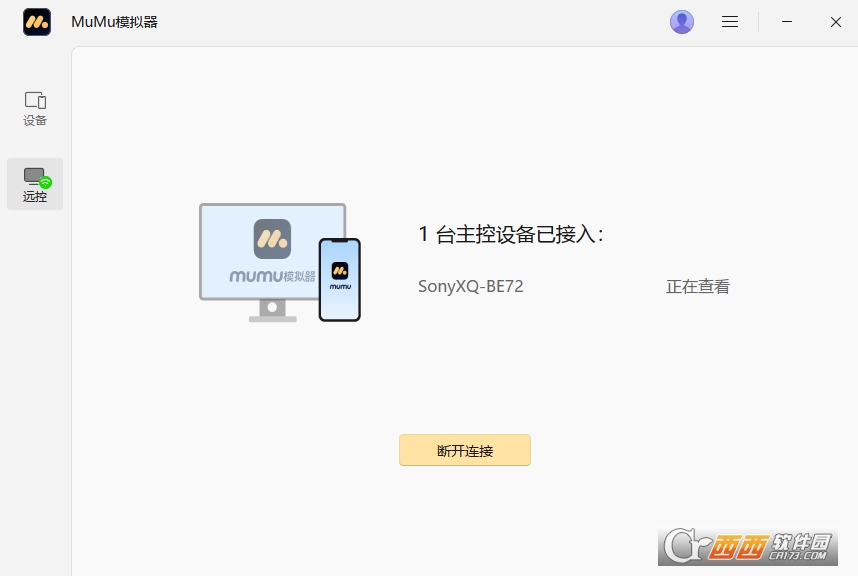Close the MuMu window
The height and width of the screenshot is (576, 858).
point(836,22)
